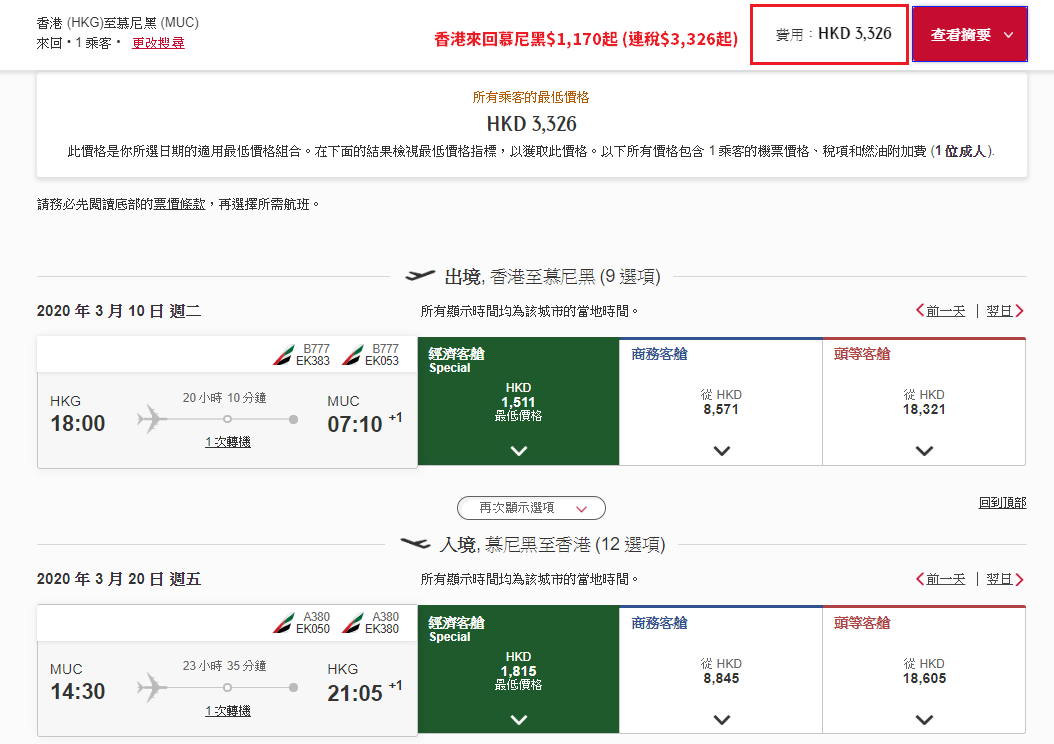Go to 前一天 for outbound date
The width and height of the screenshot is (1054, 744).
(x=940, y=311)
